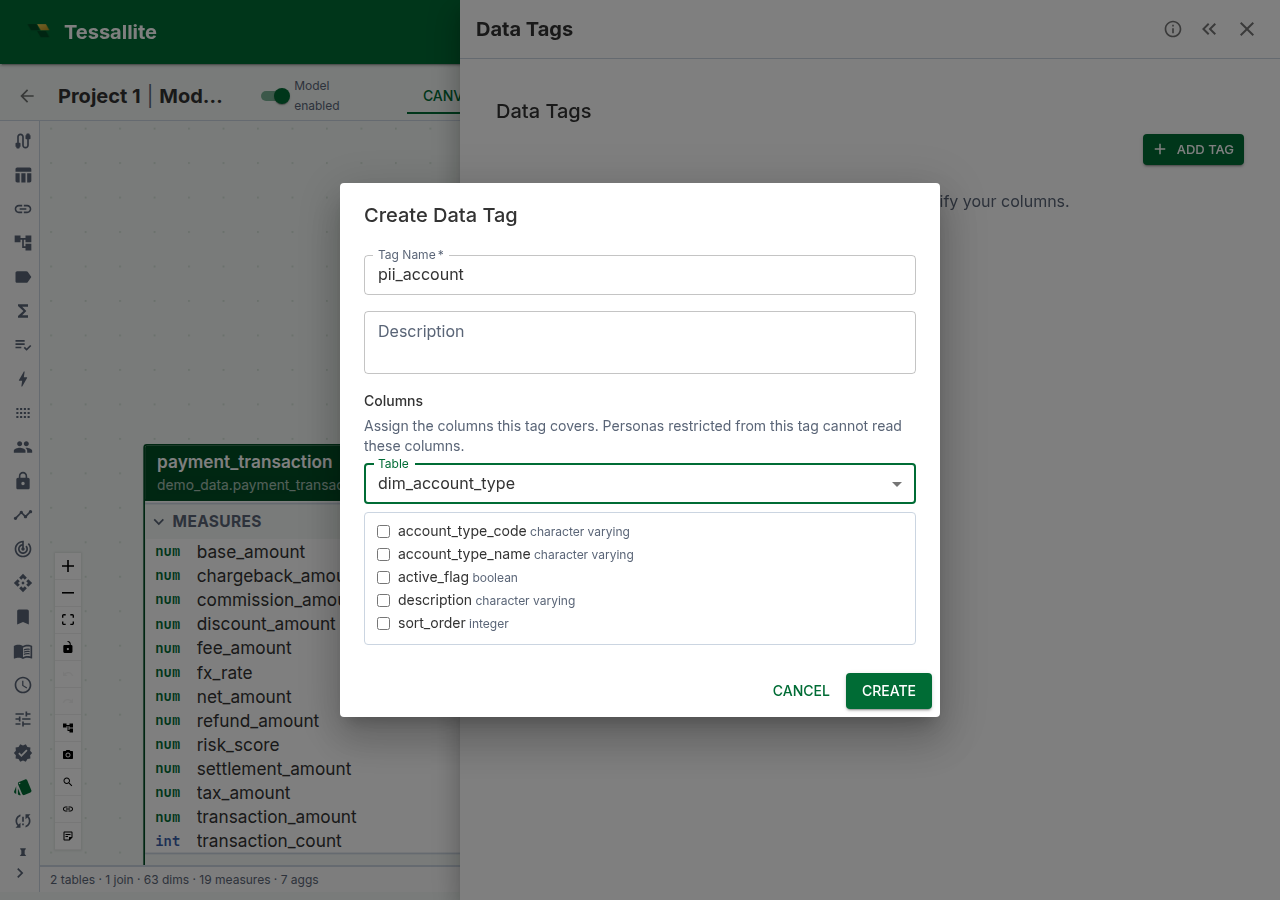
Task: Open the lock security icon in the sidebar
Action: pyautogui.click(x=23, y=481)
